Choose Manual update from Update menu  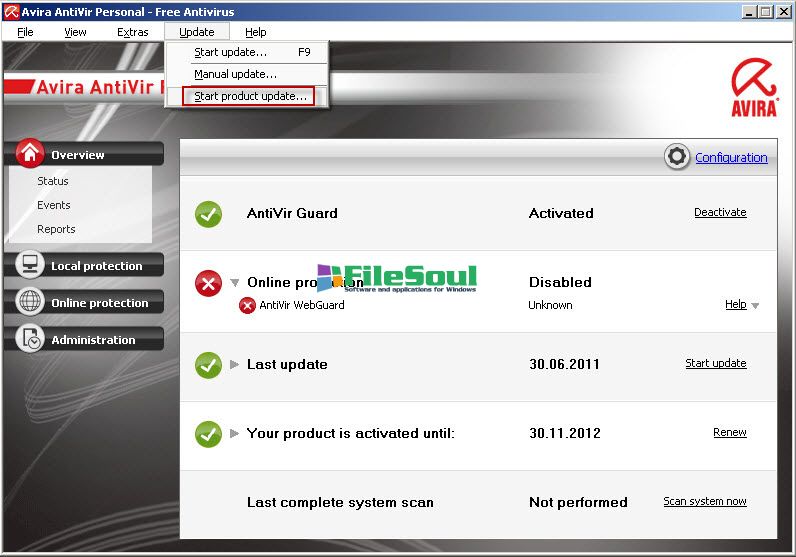(x=235, y=74)
